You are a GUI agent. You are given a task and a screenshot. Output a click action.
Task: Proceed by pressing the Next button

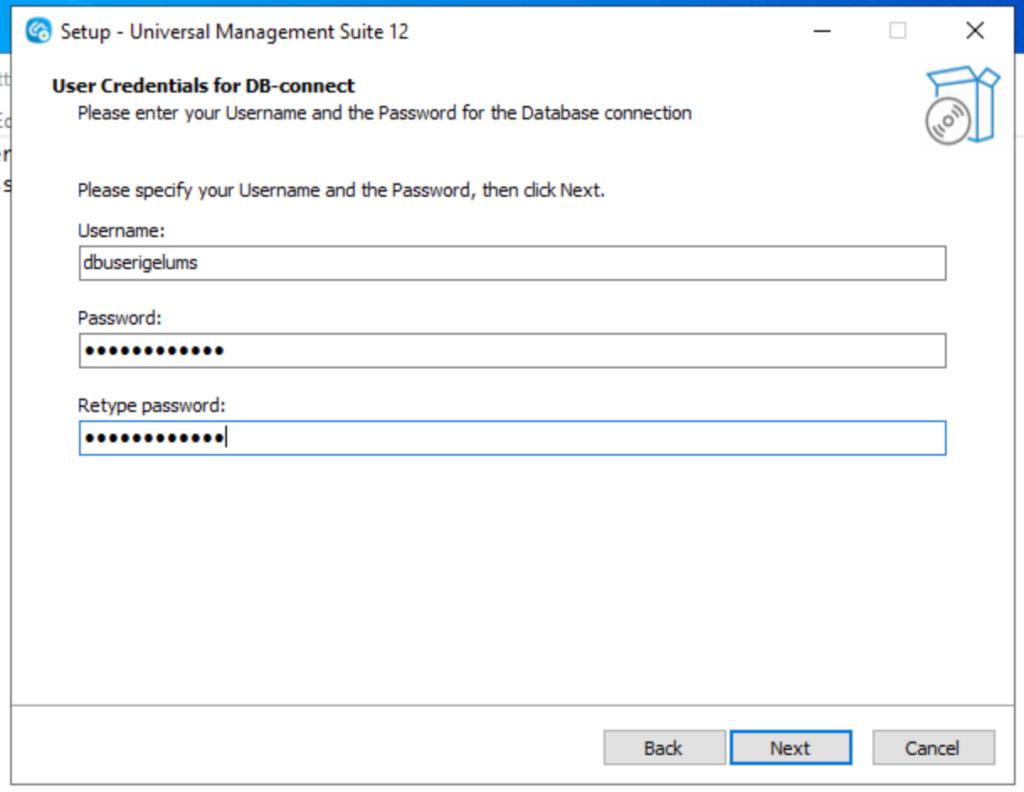(x=790, y=748)
